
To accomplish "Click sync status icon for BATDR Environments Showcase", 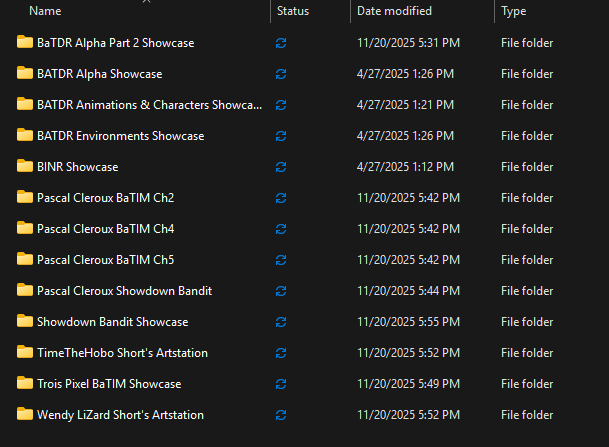I will click(x=281, y=136).
